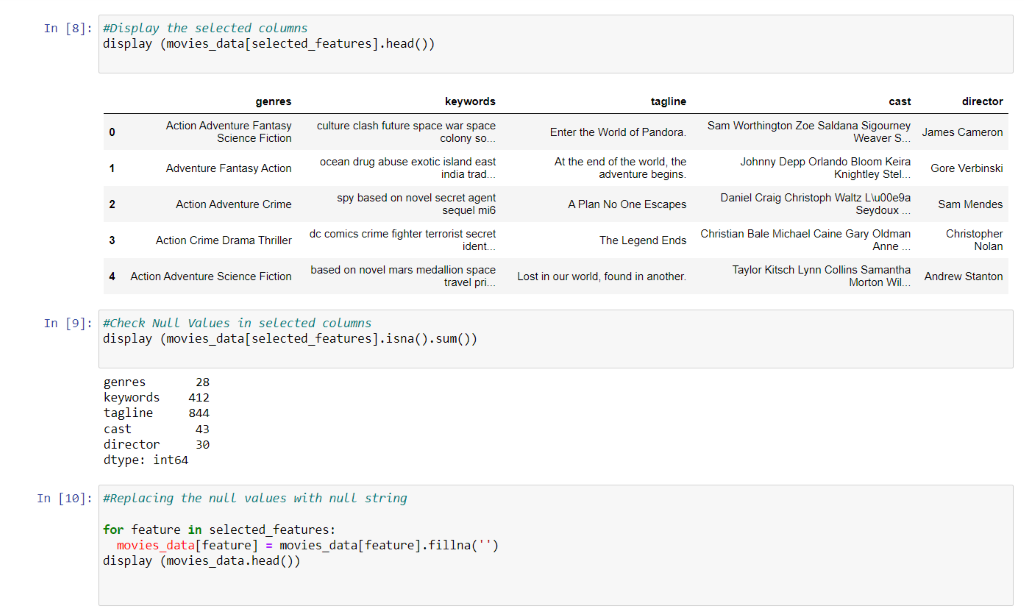Click tagline 'At the end of the world'
1024x612 pixels.
620,168
